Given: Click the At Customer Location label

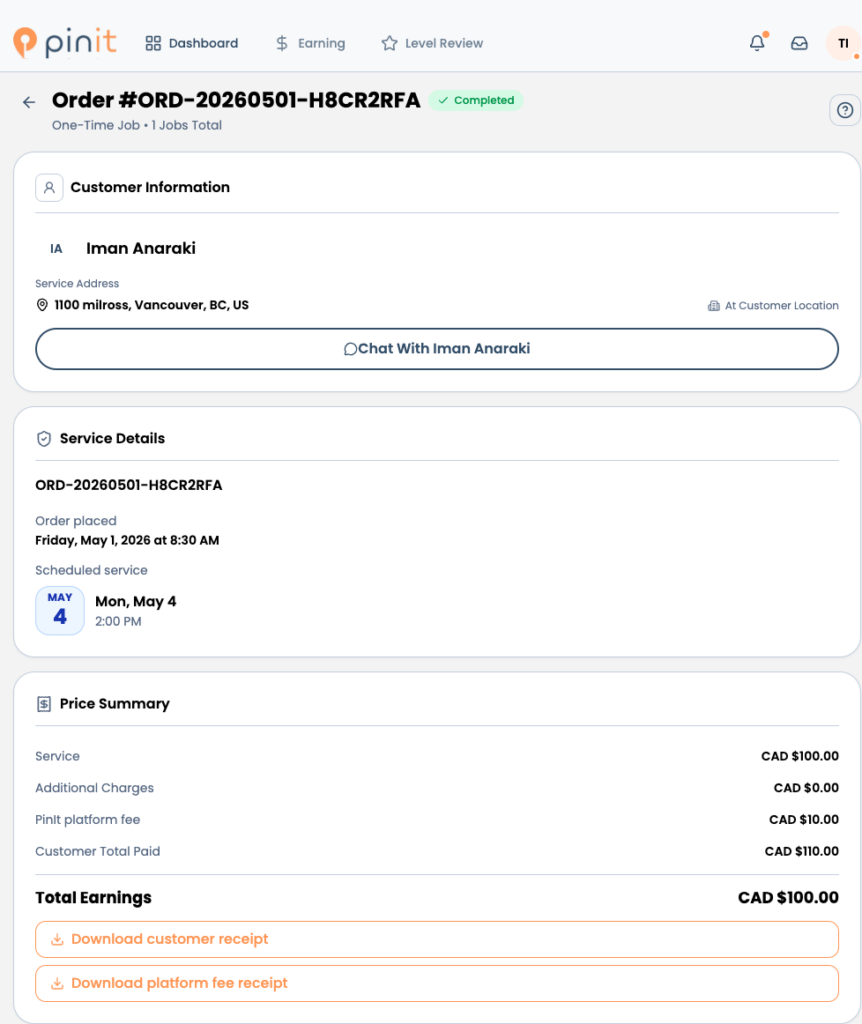Looking at the screenshot, I should click(x=782, y=306).
